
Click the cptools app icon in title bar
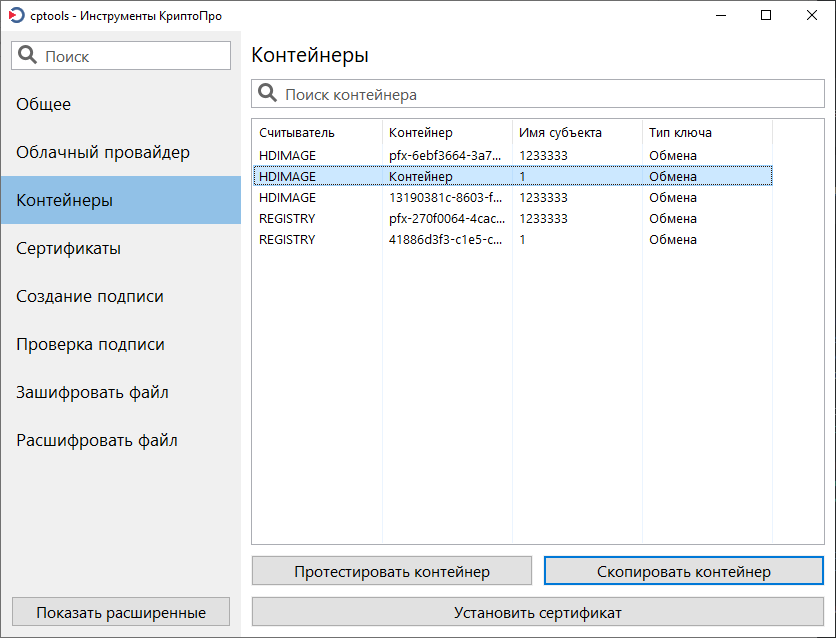(16, 16)
